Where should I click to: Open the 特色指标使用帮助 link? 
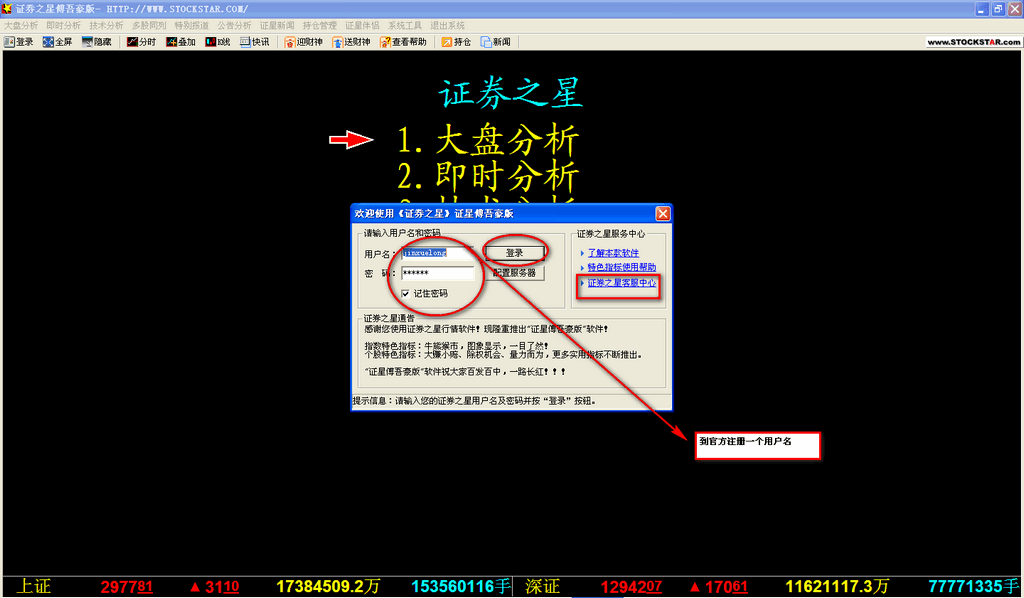(621, 267)
